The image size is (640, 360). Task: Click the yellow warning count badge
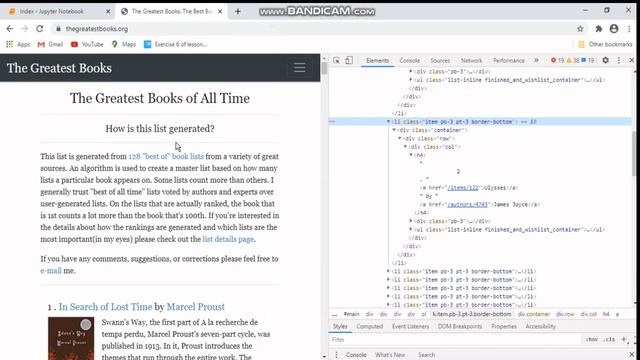(573, 60)
